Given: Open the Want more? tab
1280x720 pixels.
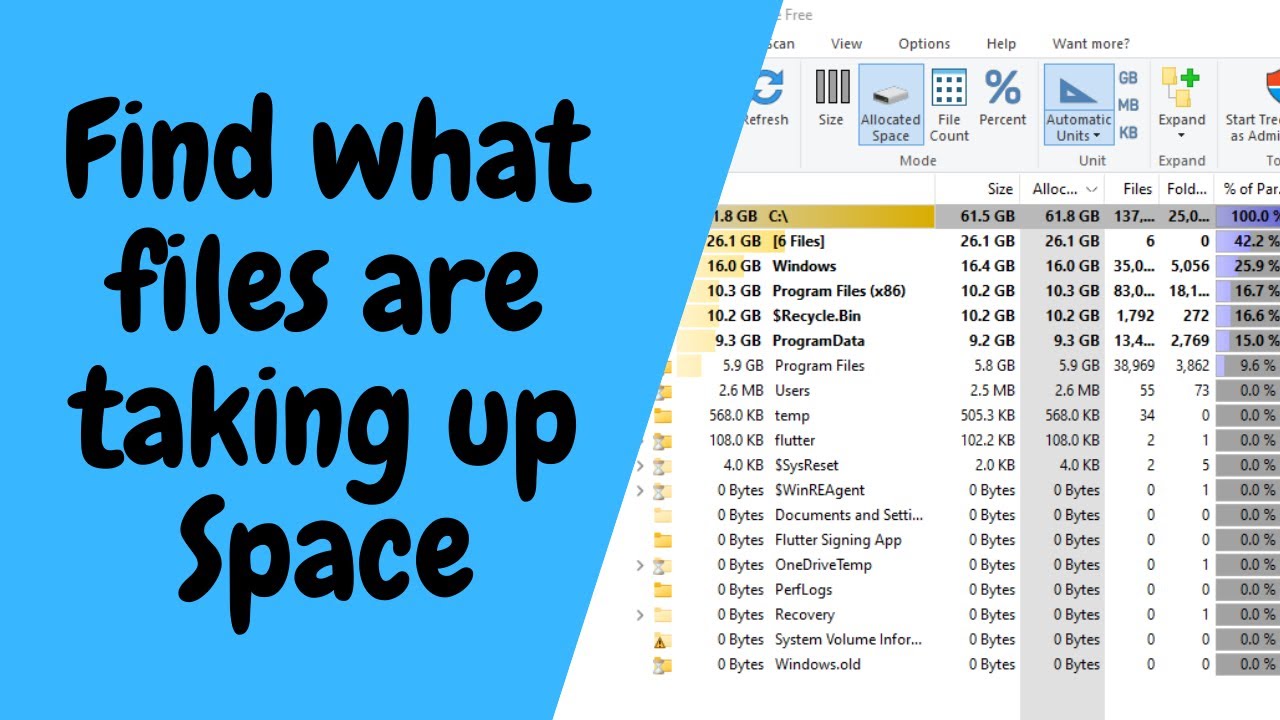Looking at the screenshot, I should [x=1091, y=44].
